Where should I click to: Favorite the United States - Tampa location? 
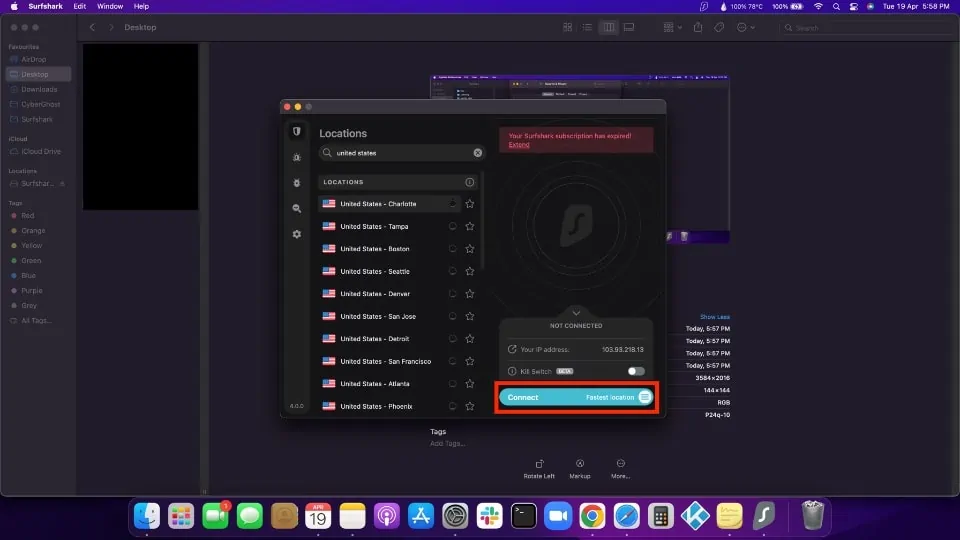470,227
